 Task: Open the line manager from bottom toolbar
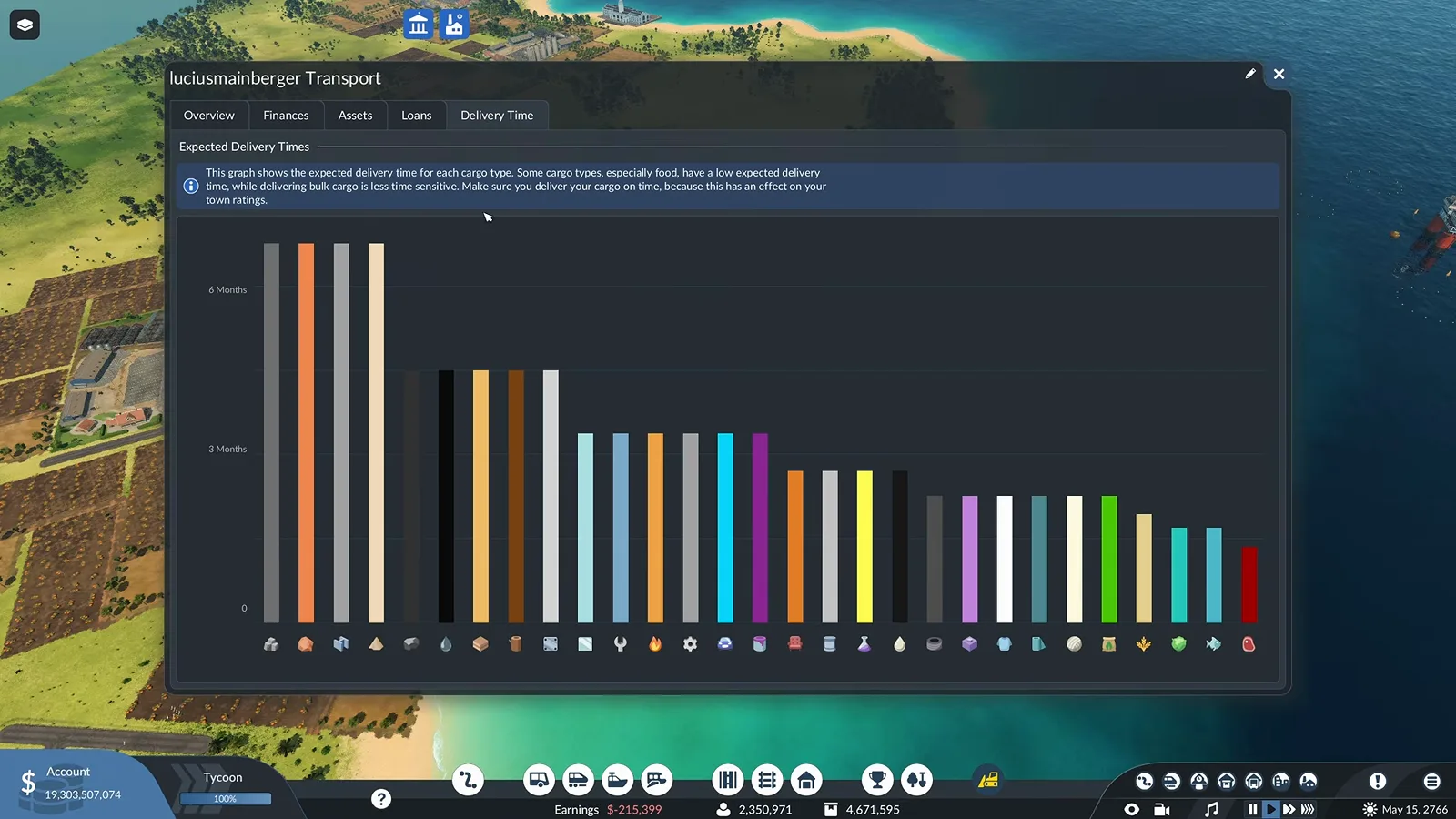tap(468, 780)
